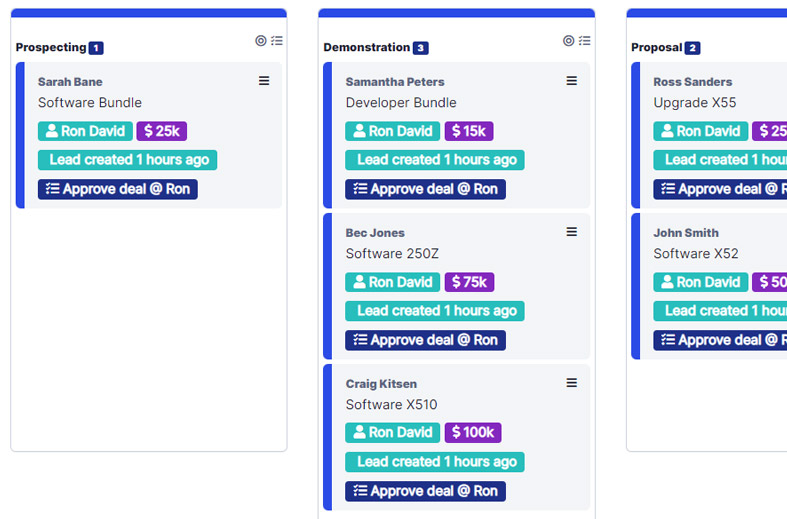Open Samantha Peters card menu icon
The width and height of the screenshot is (787, 519).
(572, 81)
